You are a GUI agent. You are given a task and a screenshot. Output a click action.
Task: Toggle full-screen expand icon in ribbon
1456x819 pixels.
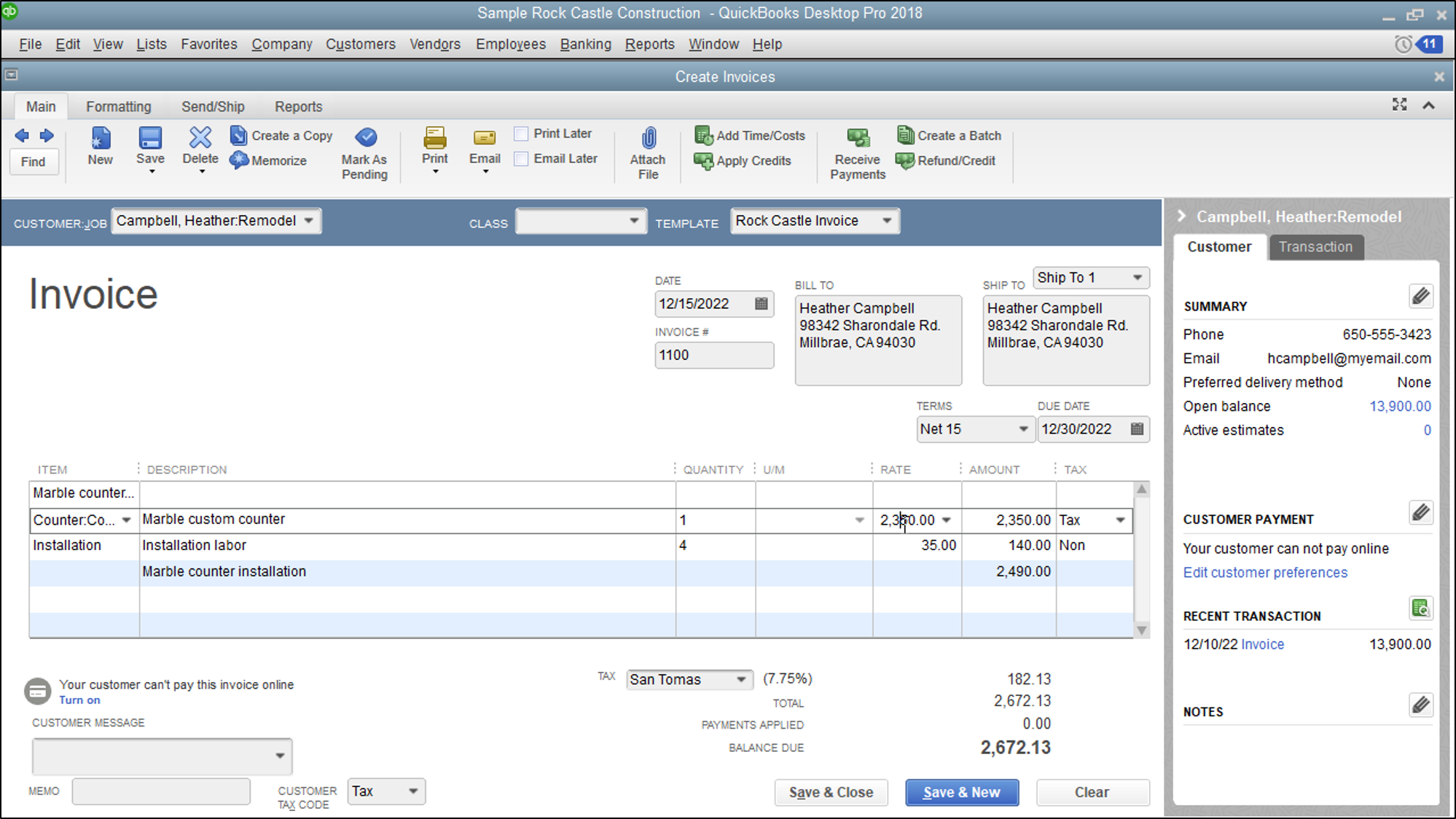click(x=1399, y=105)
